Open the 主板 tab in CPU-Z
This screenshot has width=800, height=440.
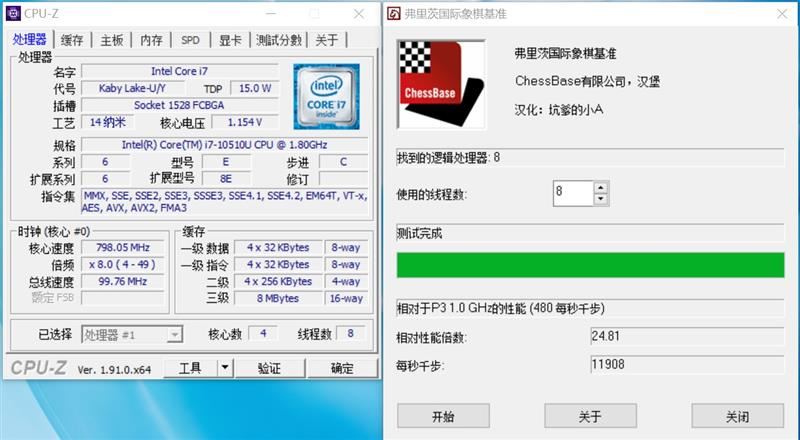pyautogui.click(x=112, y=40)
